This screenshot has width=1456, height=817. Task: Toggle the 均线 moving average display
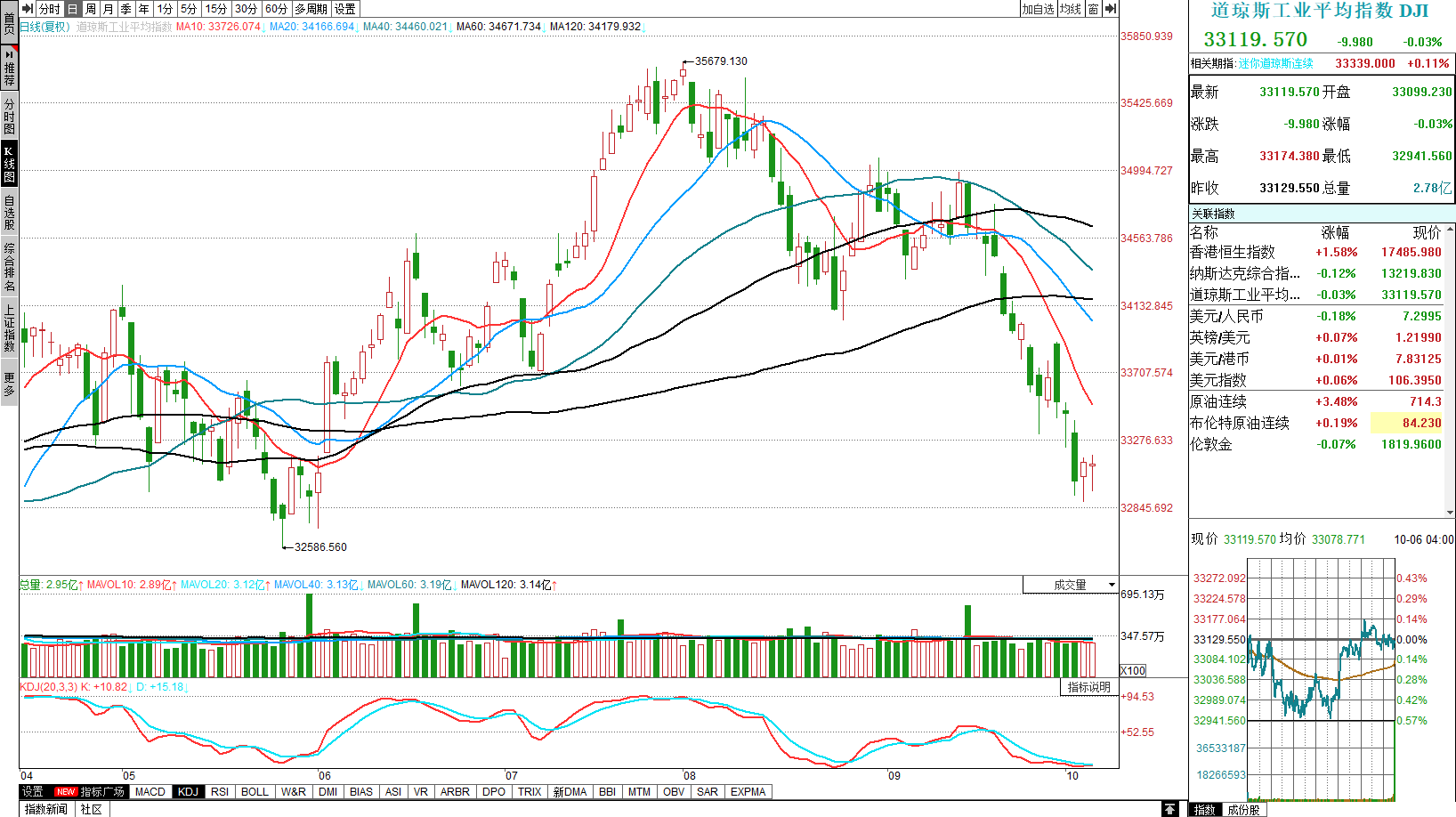(1071, 9)
